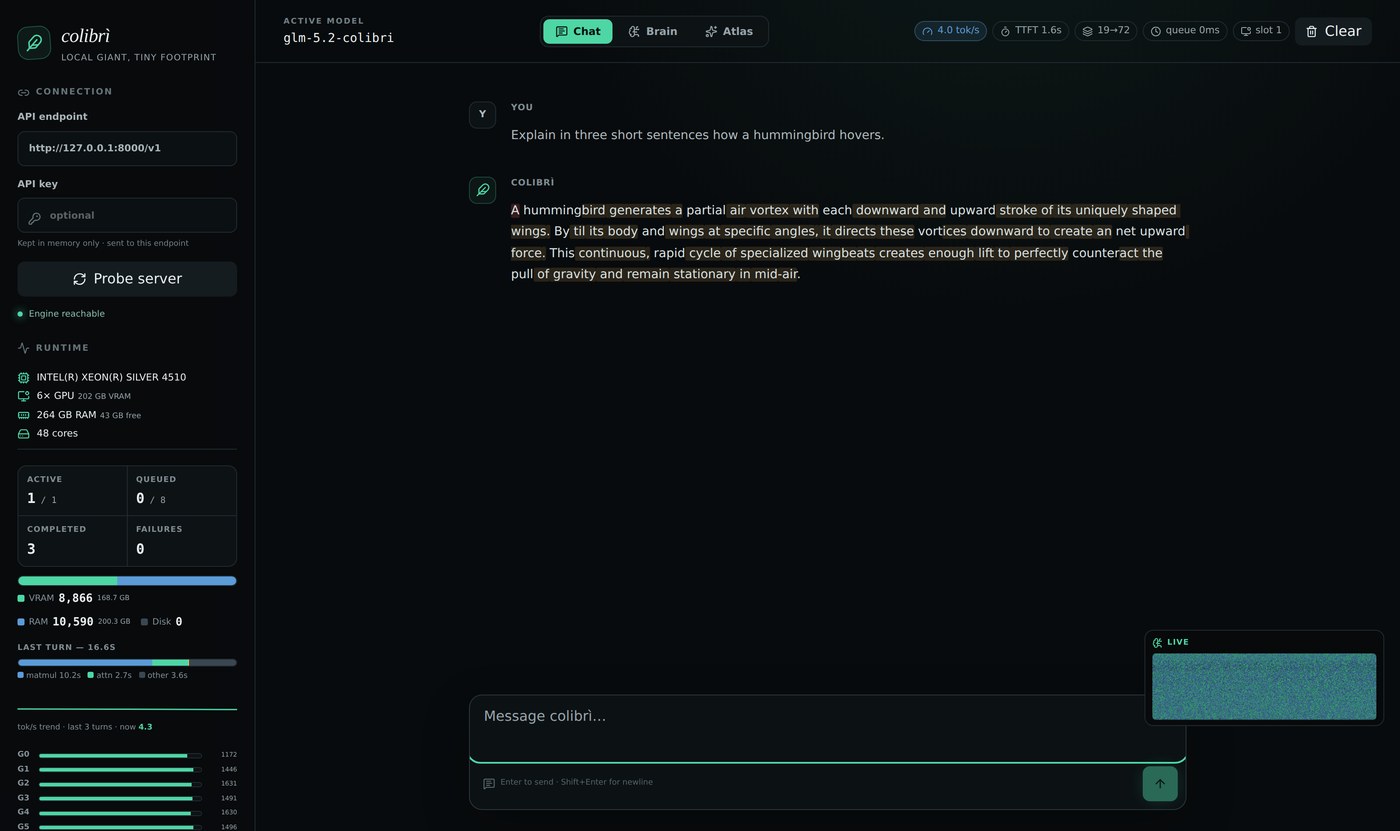Click the tok/s trend label
This screenshot has height=831, width=1400.
click(x=85, y=727)
